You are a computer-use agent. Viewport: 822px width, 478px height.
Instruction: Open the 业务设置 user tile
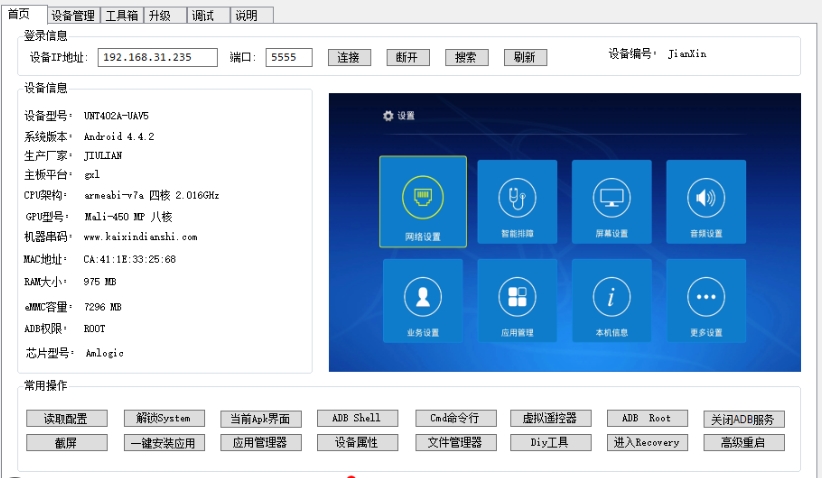point(423,301)
